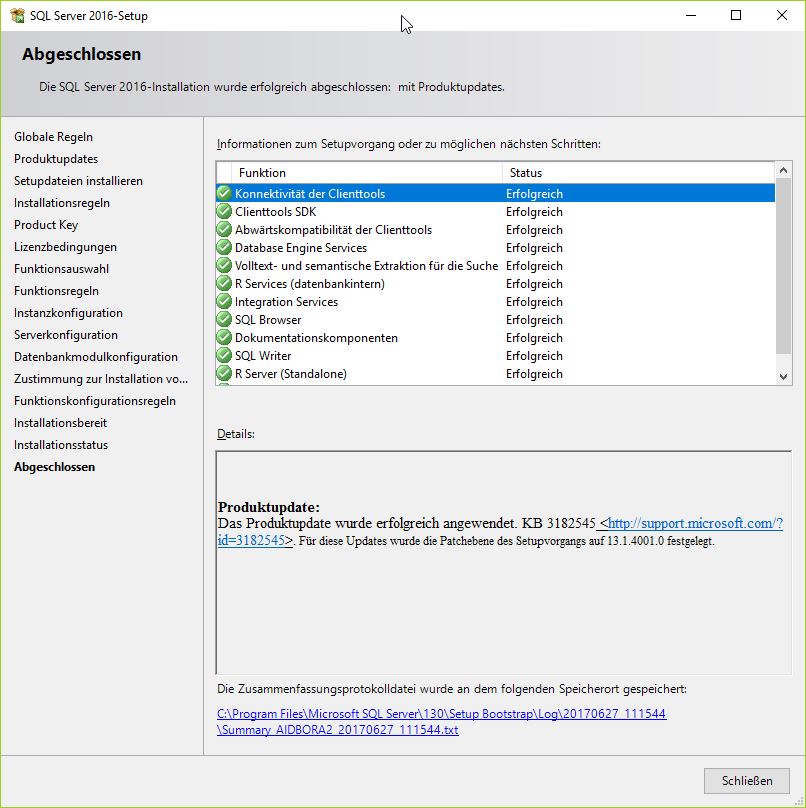Click Funktionsregeln step in sidebar
This screenshot has height=808, width=806.
pyautogui.click(x=56, y=291)
